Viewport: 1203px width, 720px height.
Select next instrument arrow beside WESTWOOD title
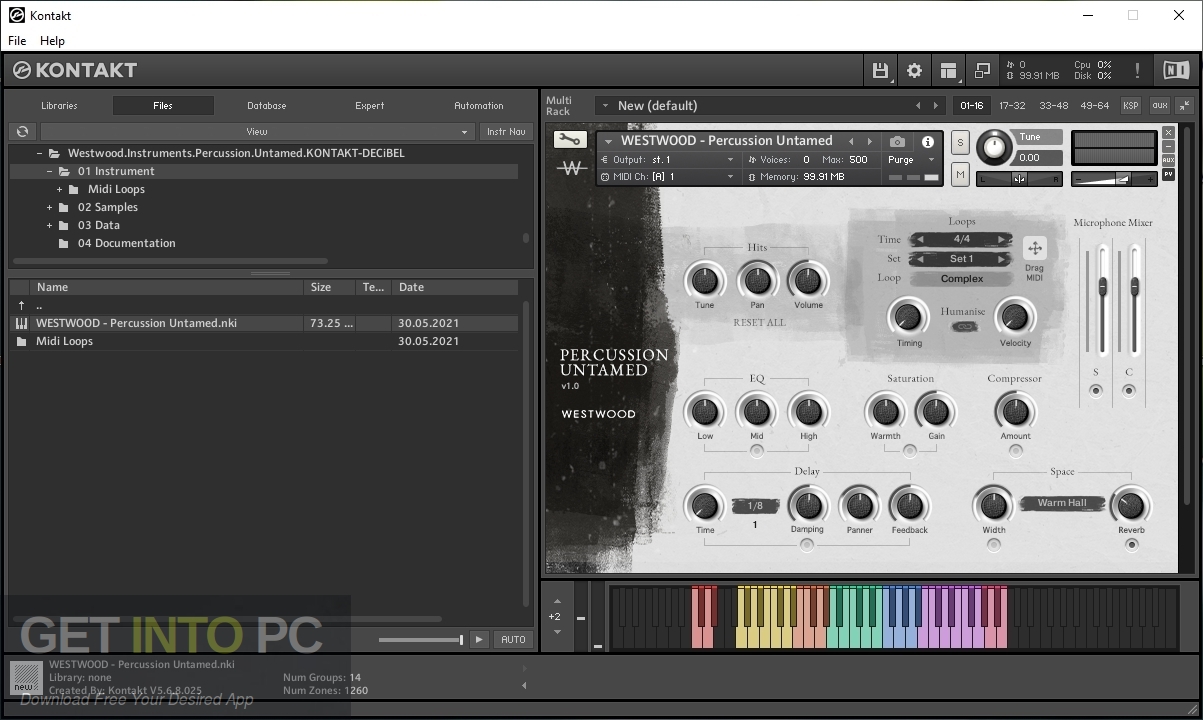point(870,141)
